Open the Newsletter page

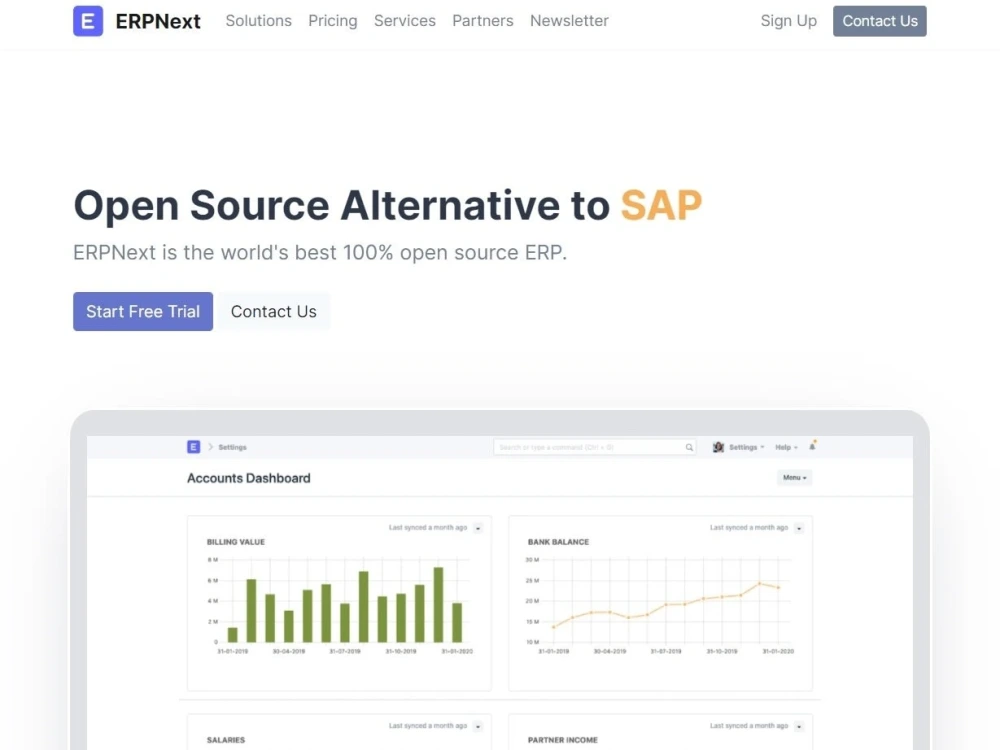pyautogui.click(x=569, y=20)
